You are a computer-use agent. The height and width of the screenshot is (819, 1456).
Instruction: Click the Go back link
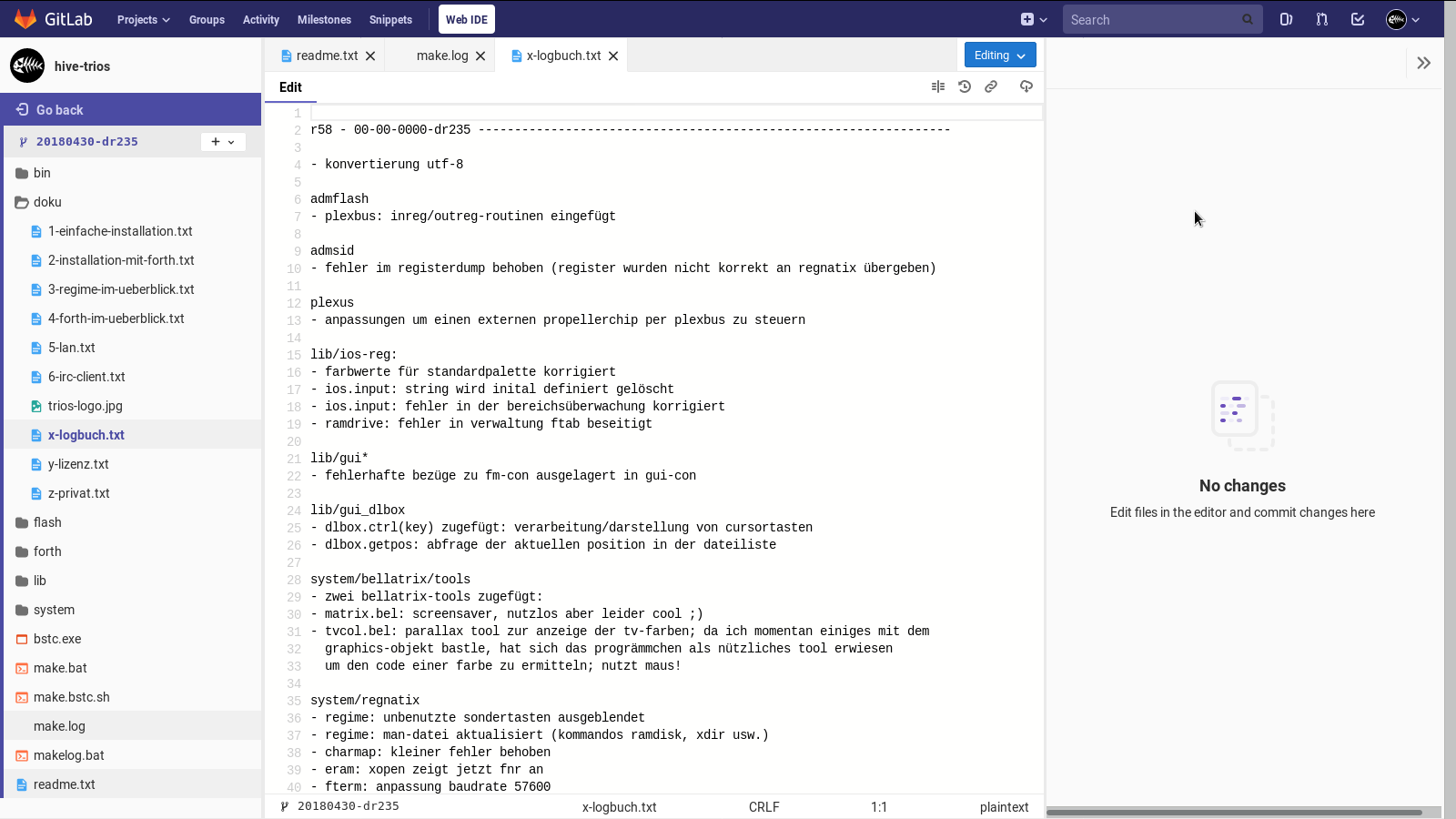click(x=59, y=110)
